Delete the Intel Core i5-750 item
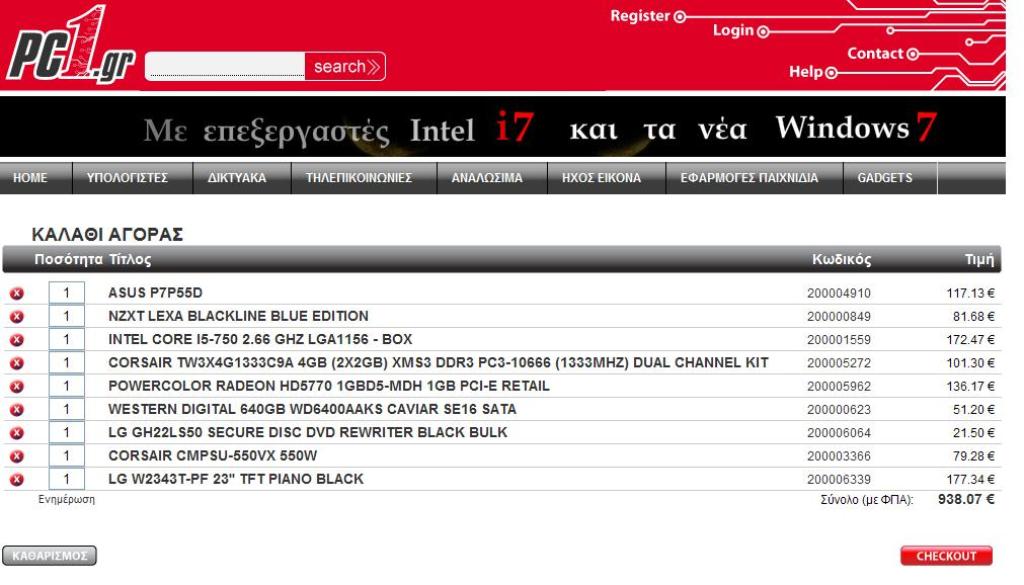 click(x=17, y=340)
